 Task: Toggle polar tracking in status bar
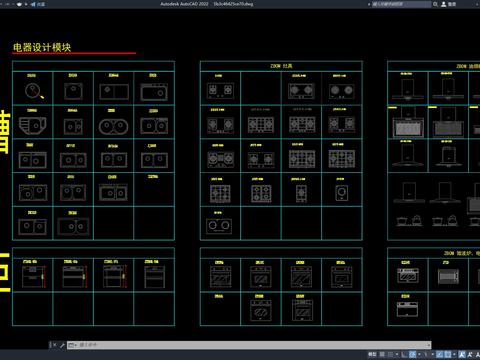[412, 354]
